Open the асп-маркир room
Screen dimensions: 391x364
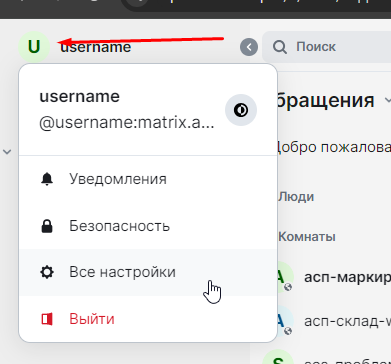tap(333, 277)
